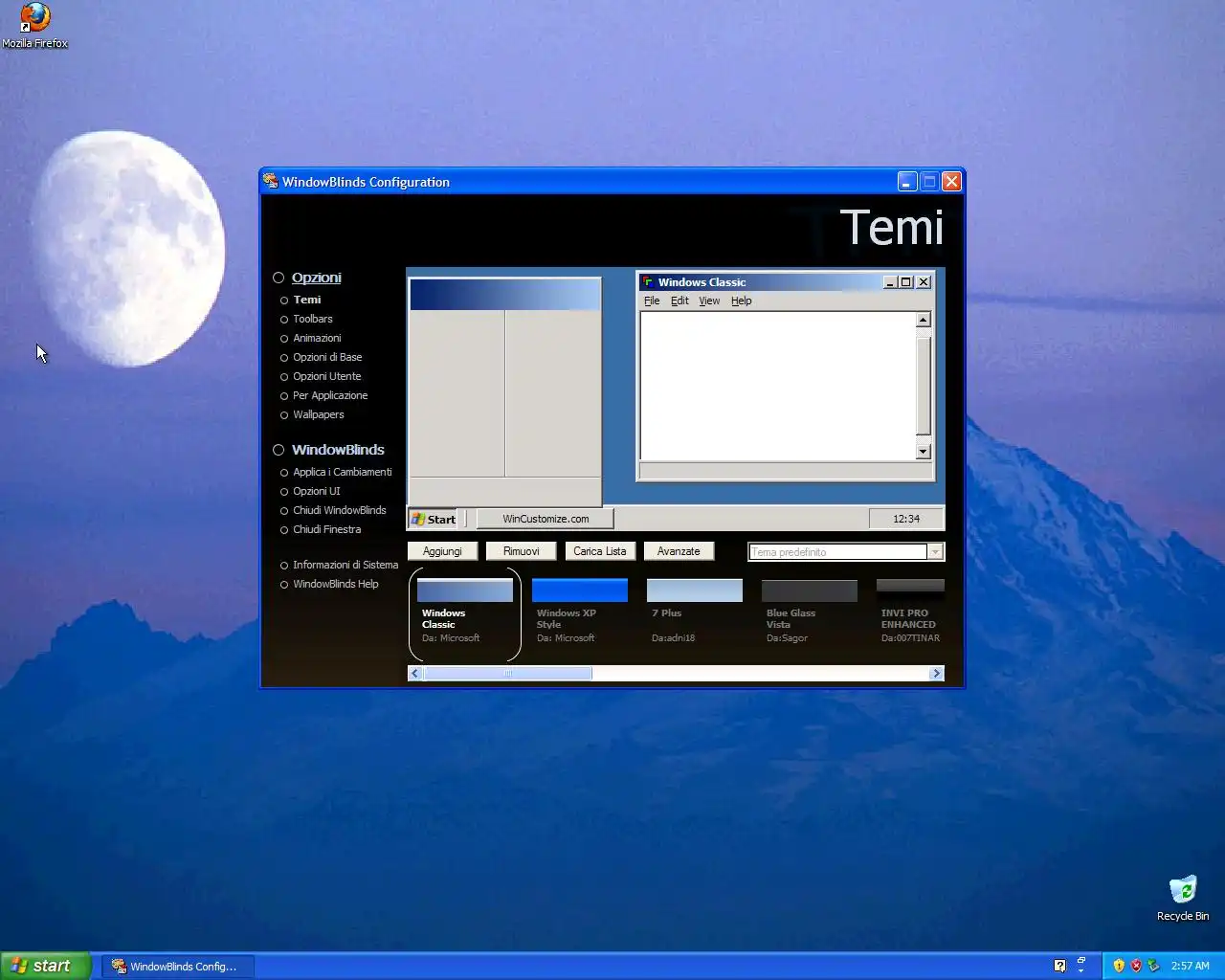Viewport: 1225px width, 980px height.
Task: Click the Aggiungi button
Action: (442, 551)
